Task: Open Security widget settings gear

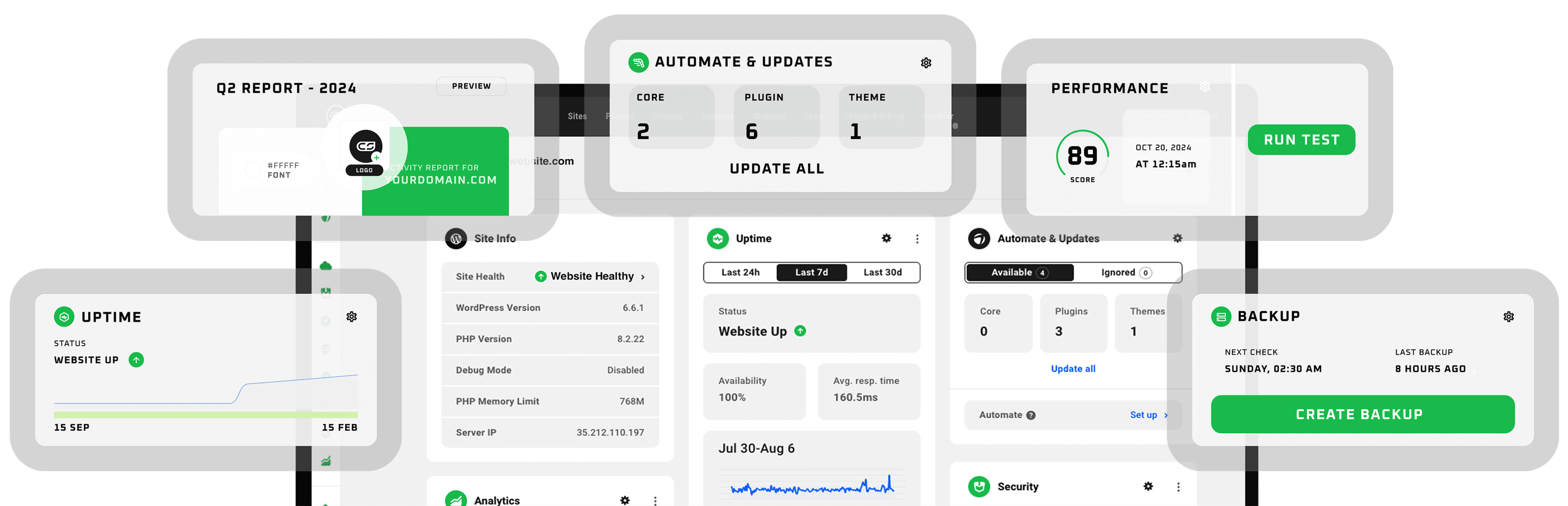Action: (1148, 486)
